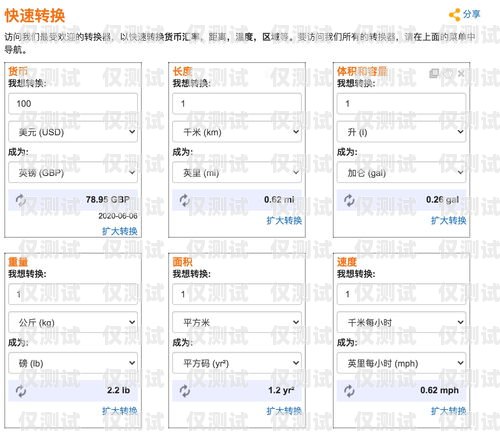500x439 pixels.
Task: Refresh the currency conversion result
Action: [x=21, y=200]
